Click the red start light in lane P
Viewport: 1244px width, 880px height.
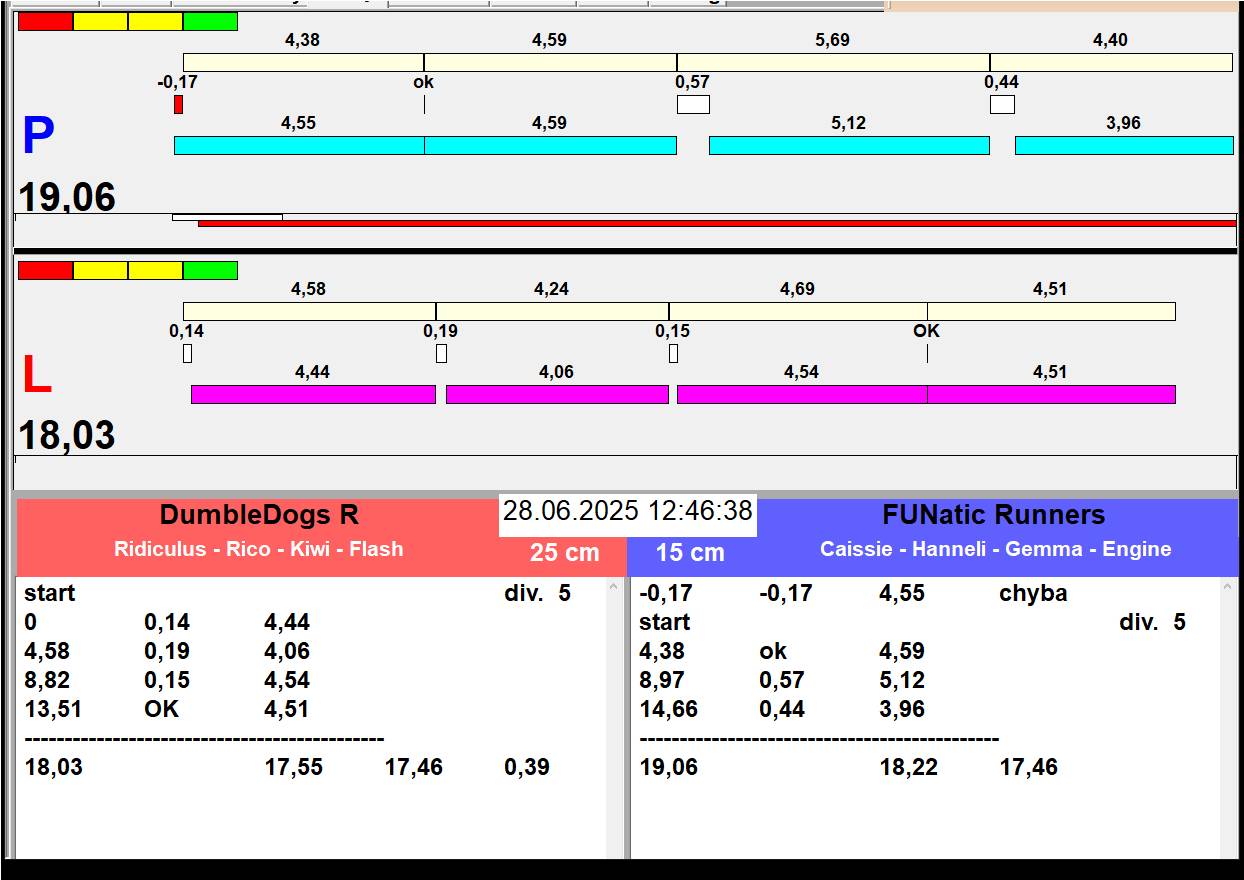click(x=45, y=21)
